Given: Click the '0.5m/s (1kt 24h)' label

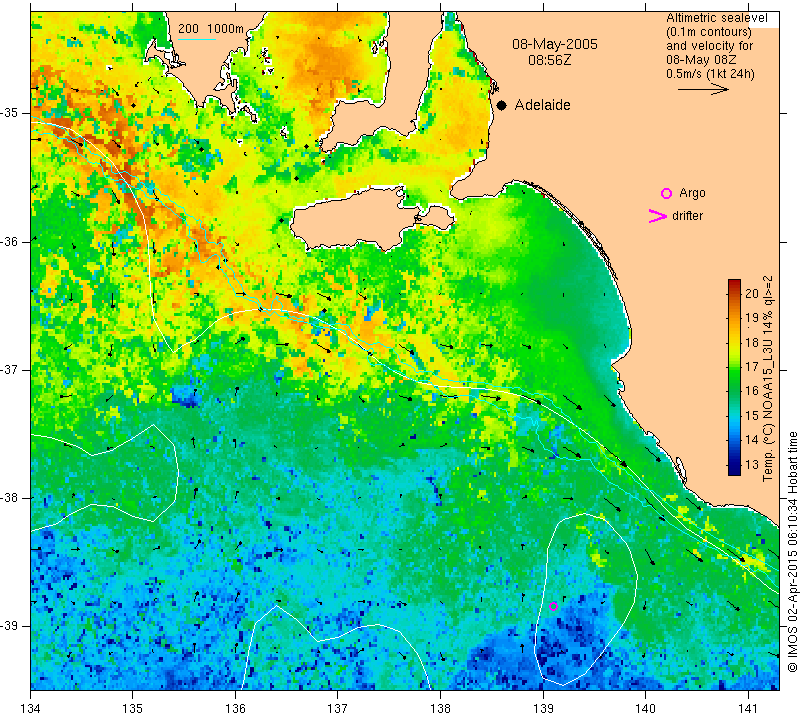Looking at the screenshot, I should [x=710, y=73].
